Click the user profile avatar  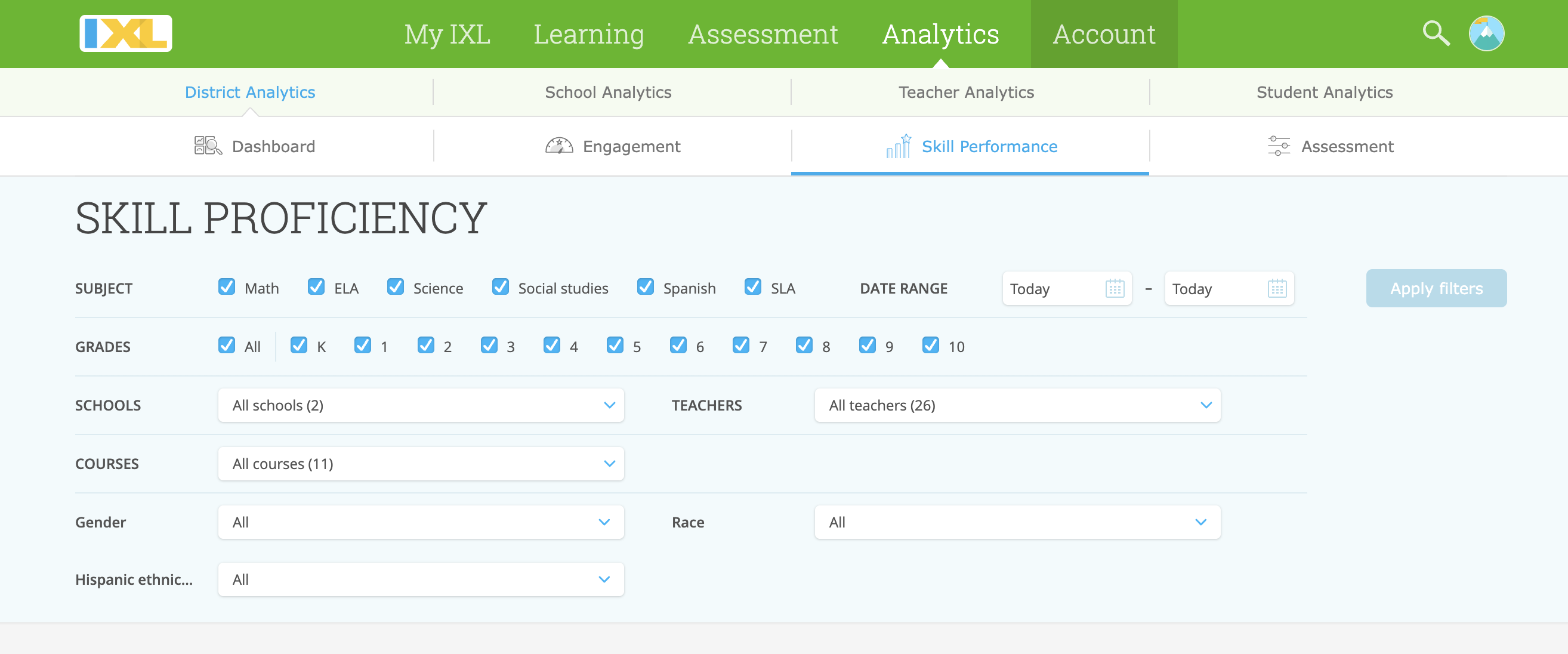(1486, 33)
